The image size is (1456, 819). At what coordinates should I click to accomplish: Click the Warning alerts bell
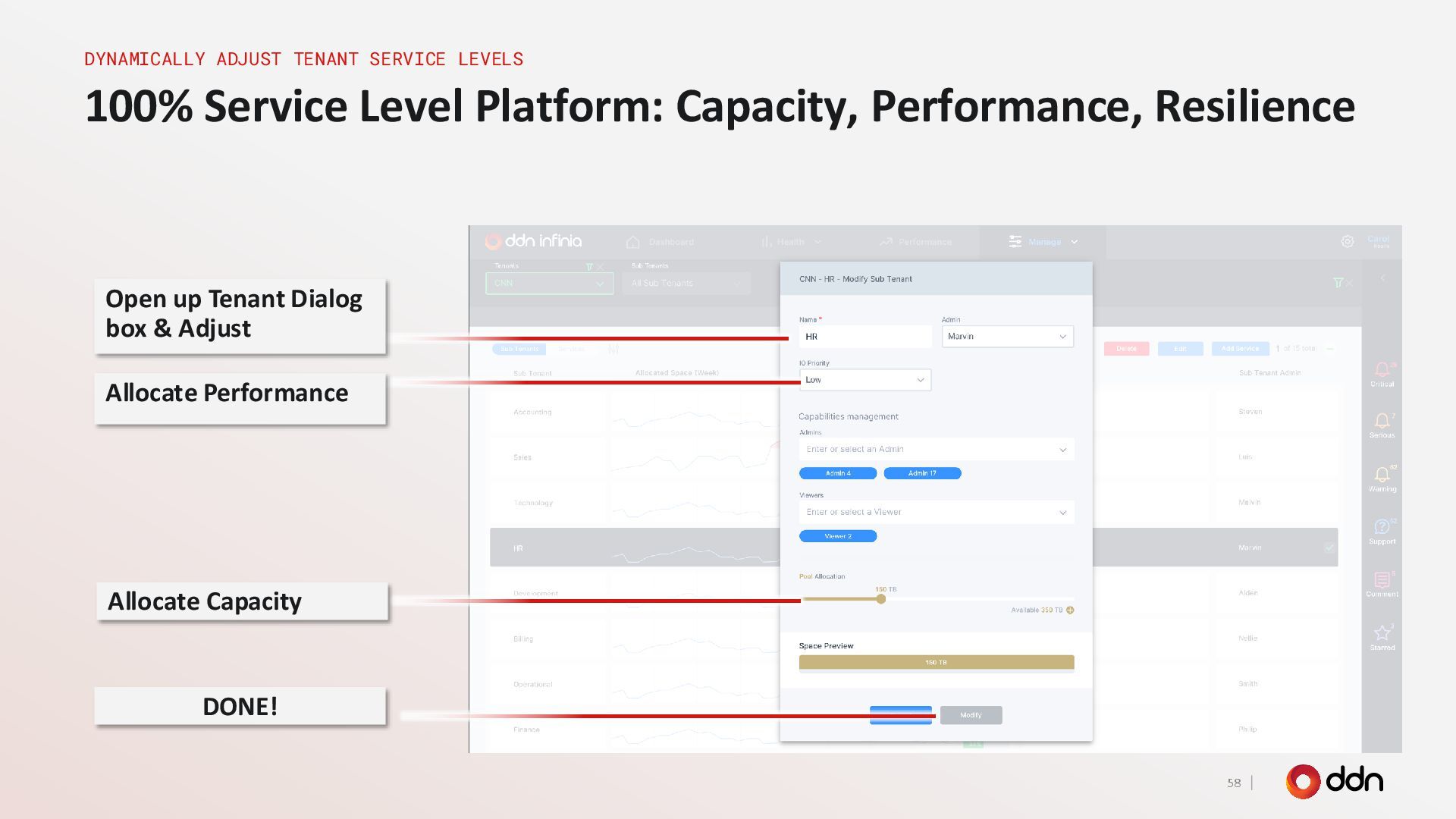(1382, 475)
